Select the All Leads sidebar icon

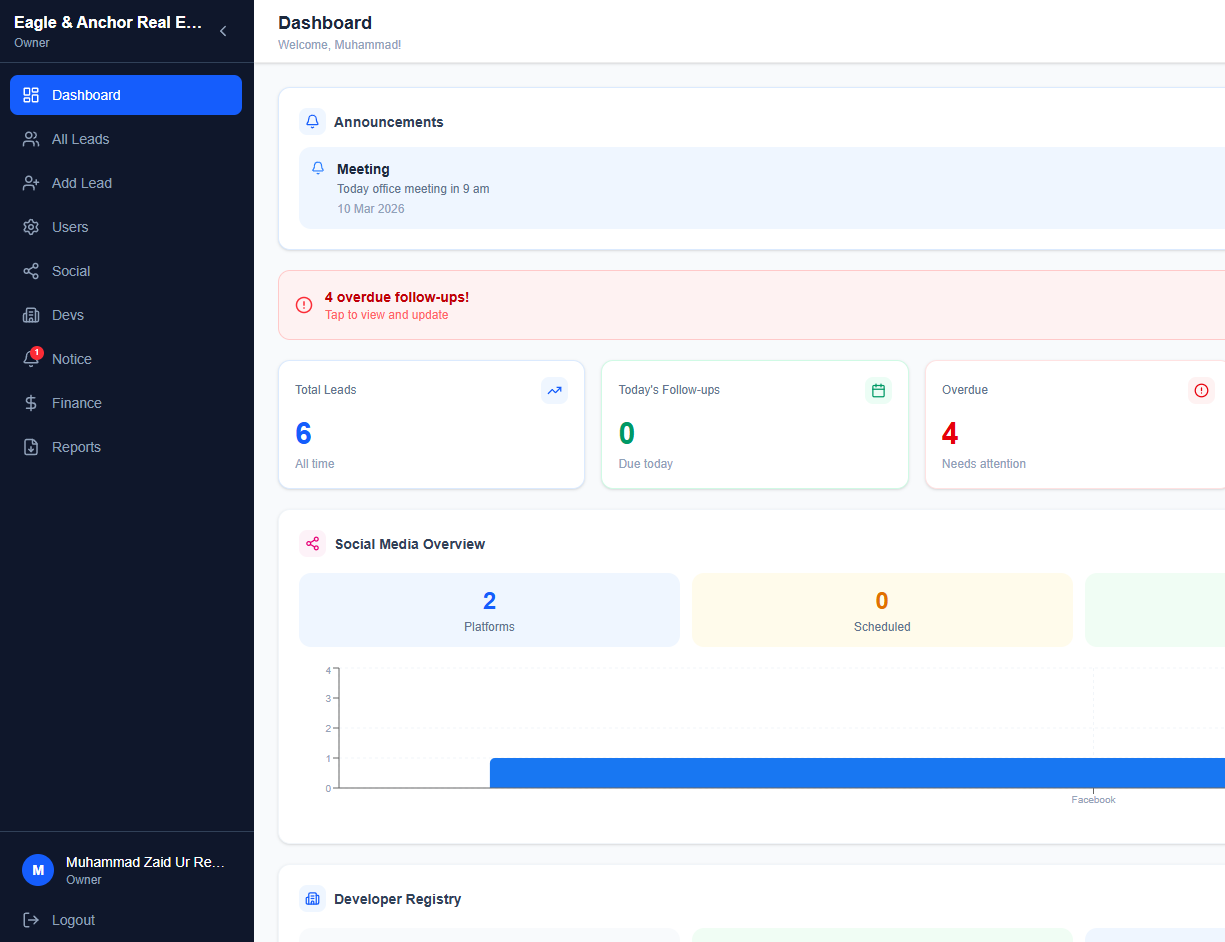coord(31,139)
